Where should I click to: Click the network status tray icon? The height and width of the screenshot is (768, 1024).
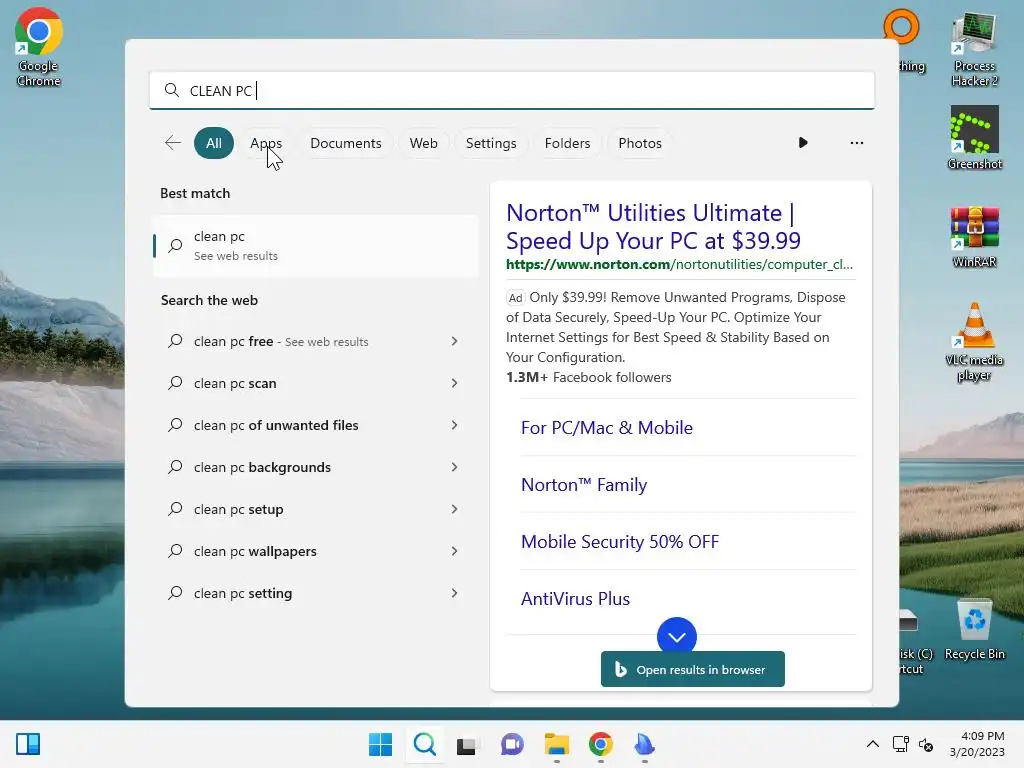click(x=901, y=744)
